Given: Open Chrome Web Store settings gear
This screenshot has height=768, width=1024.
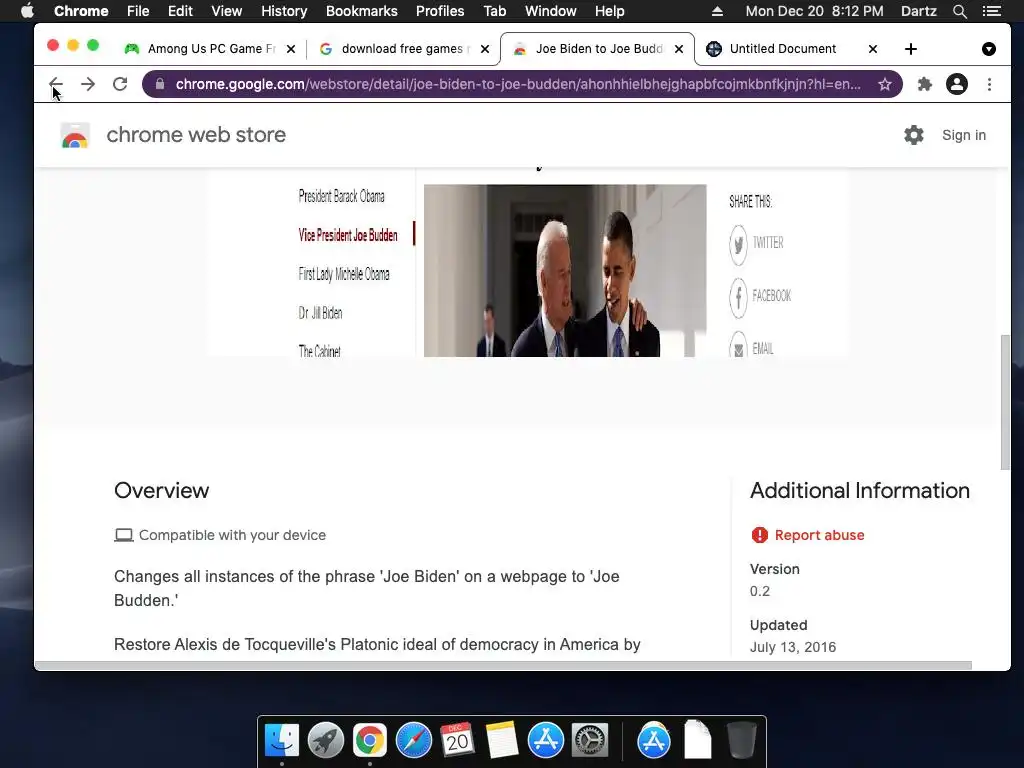Looking at the screenshot, I should (914, 135).
